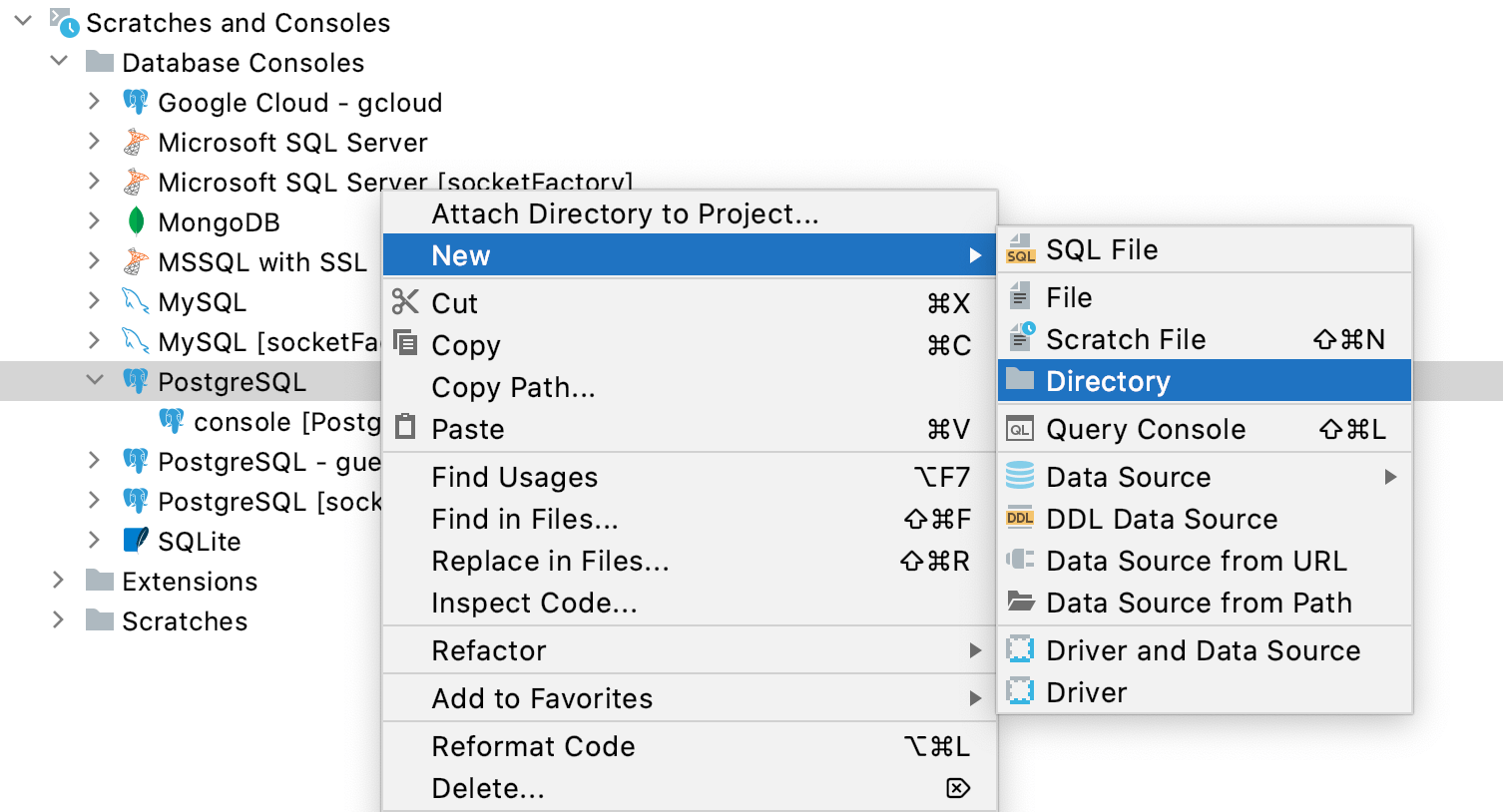The width and height of the screenshot is (1503, 812).
Task: Choose Data Source from URL
Action: coord(1197,561)
